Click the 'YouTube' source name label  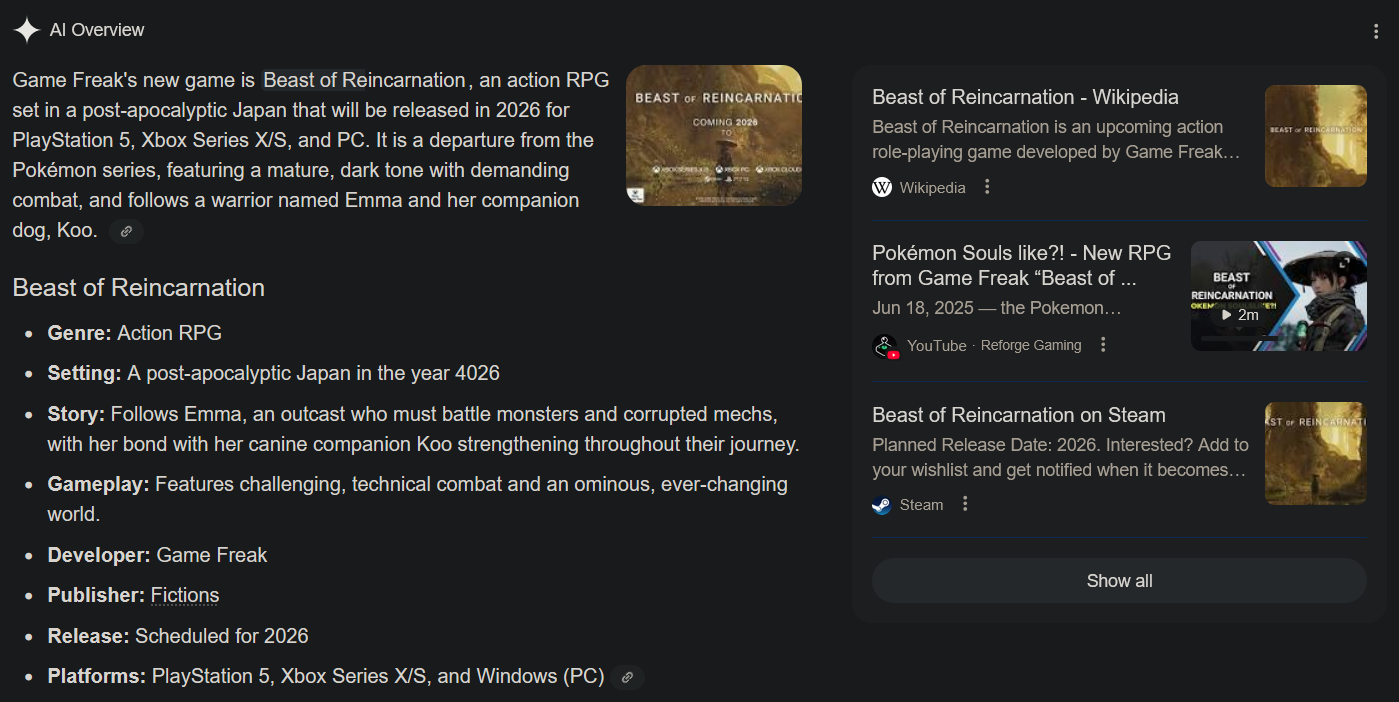pos(937,345)
